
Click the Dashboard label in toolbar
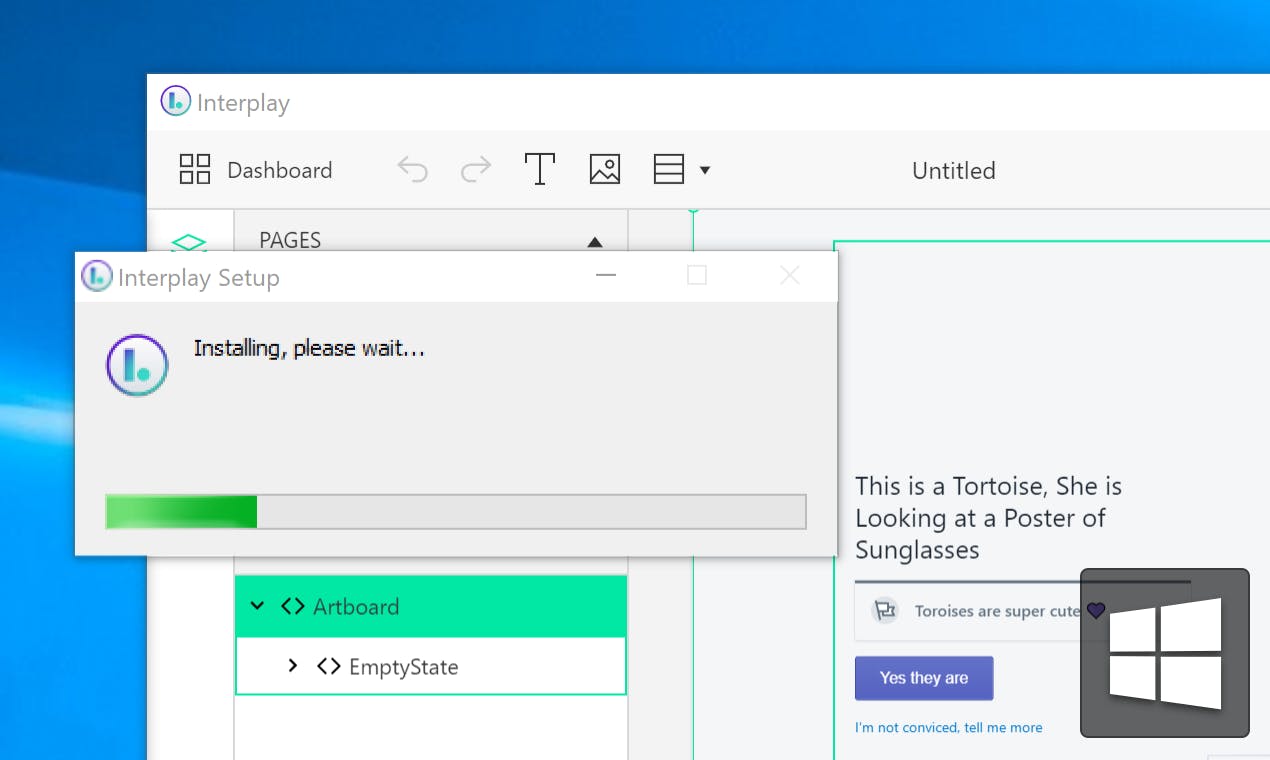tap(280, 170)
